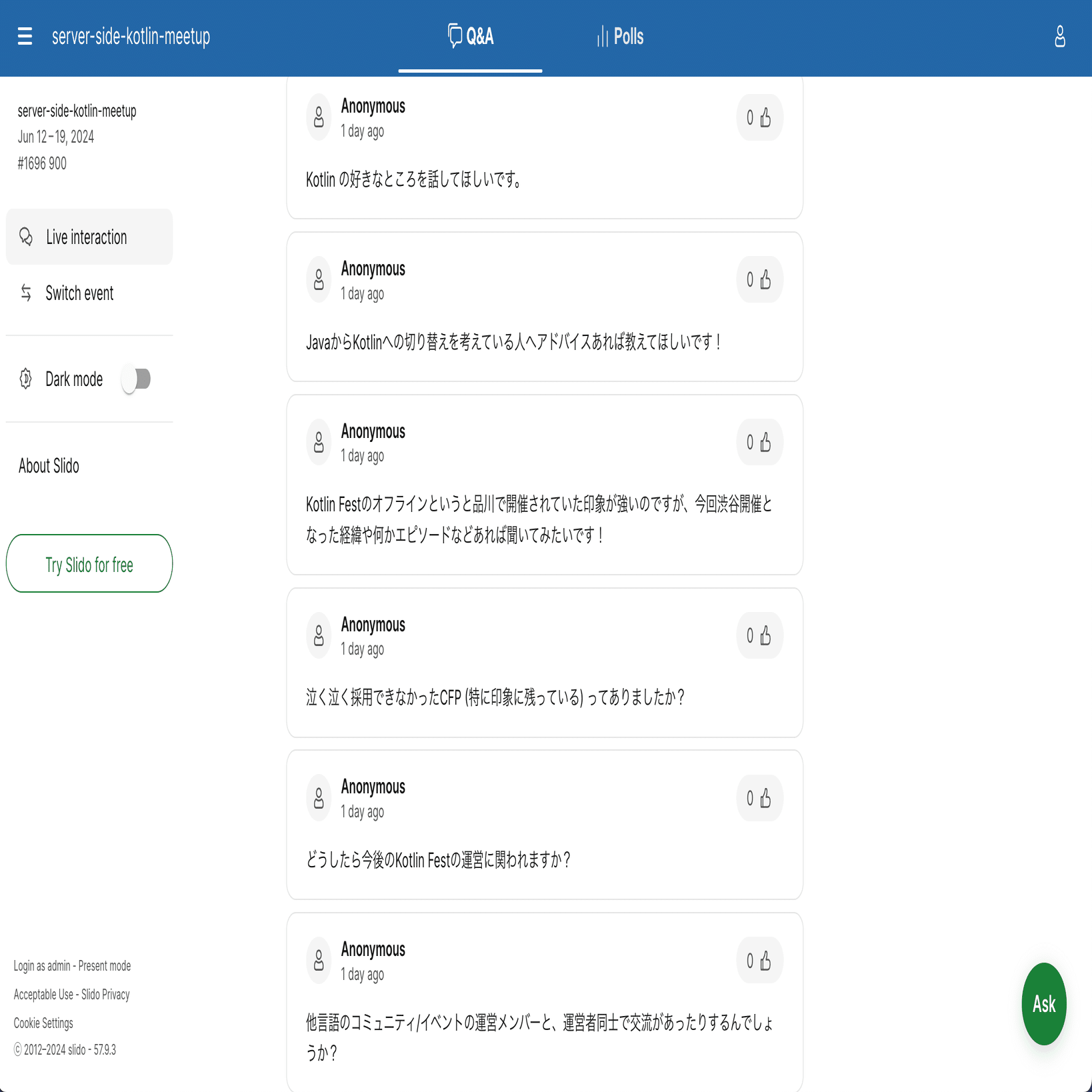Open Slido Privacy link
The width and height of the screenshot is (1092, 1092).
(x=105, y=995)
